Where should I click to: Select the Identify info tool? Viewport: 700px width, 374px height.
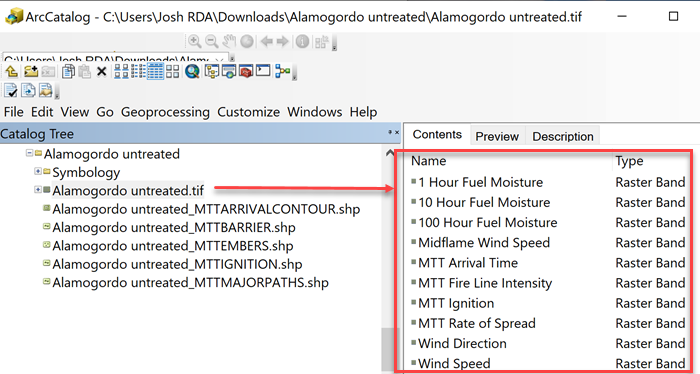pos(302,42)
